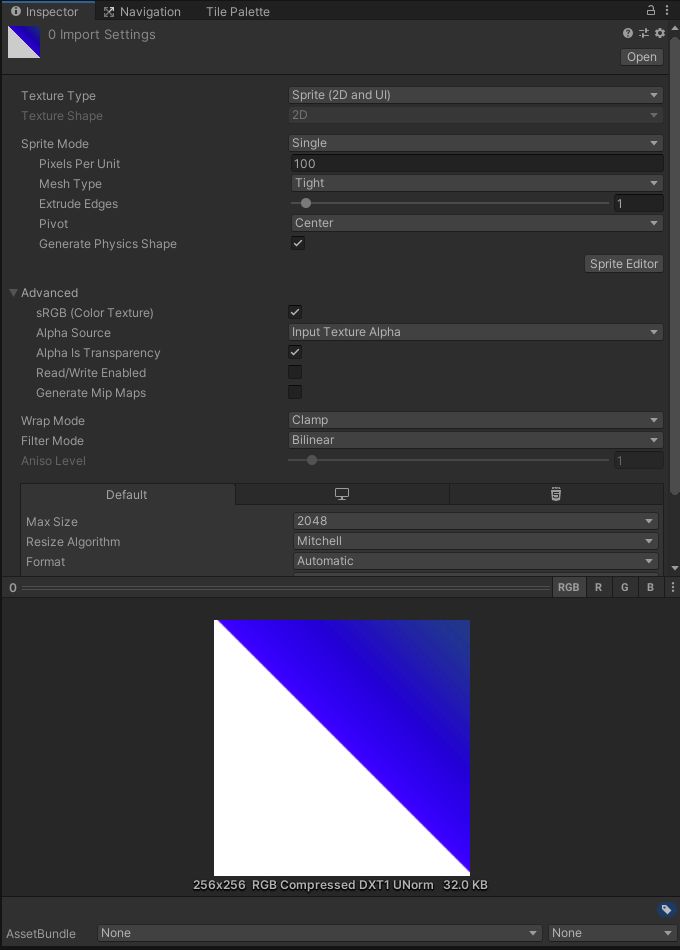Toggle the B channel preview button

click(x=650, y=587)
